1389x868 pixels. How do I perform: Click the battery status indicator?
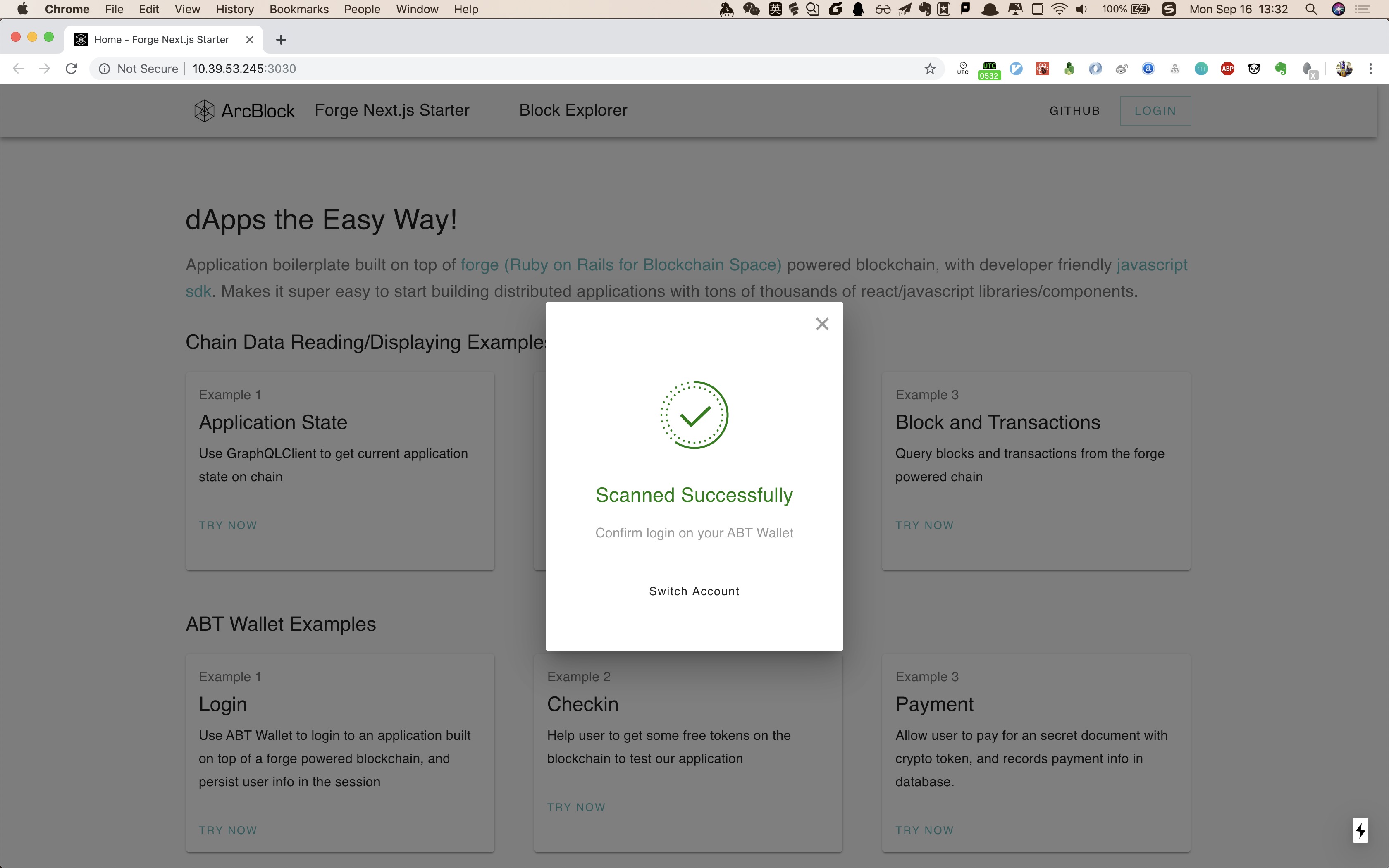(x=1126, y=9)
